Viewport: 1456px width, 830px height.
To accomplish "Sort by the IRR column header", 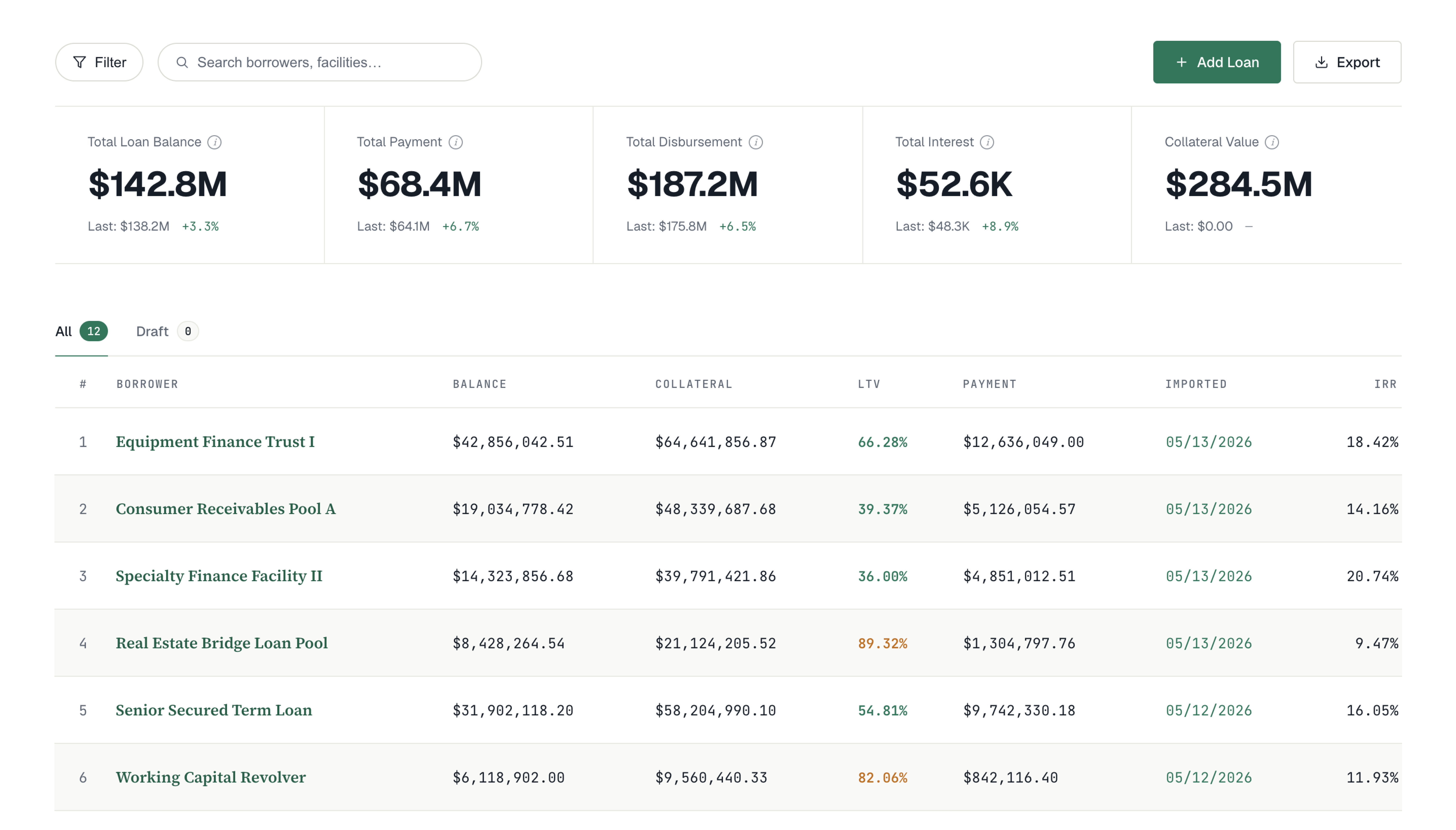I will point(1386,384).
